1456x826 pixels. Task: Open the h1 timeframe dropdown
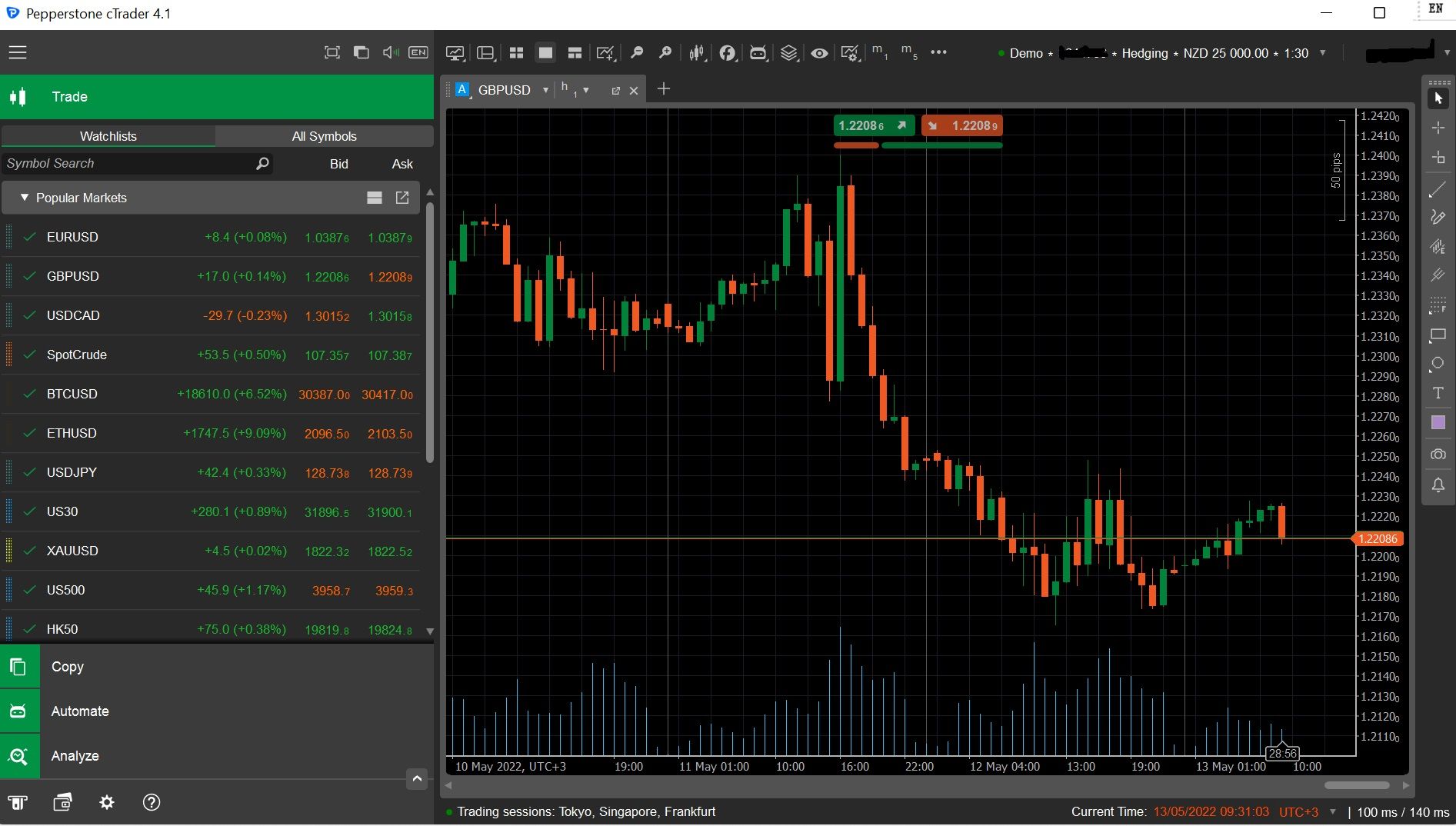pyautogui.click(x=586, y=90)
